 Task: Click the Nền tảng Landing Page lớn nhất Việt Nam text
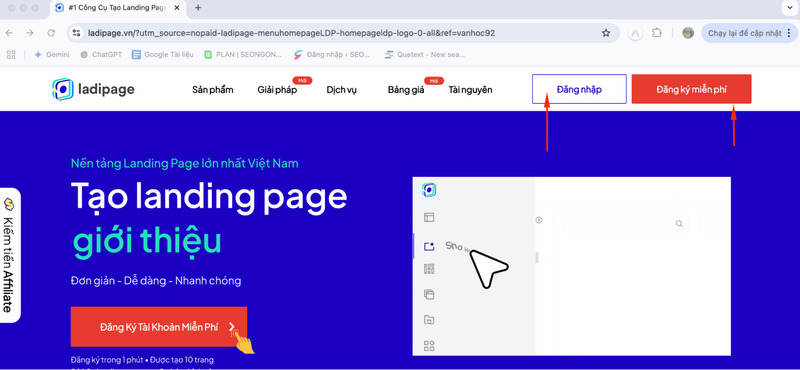coord(185,164)
